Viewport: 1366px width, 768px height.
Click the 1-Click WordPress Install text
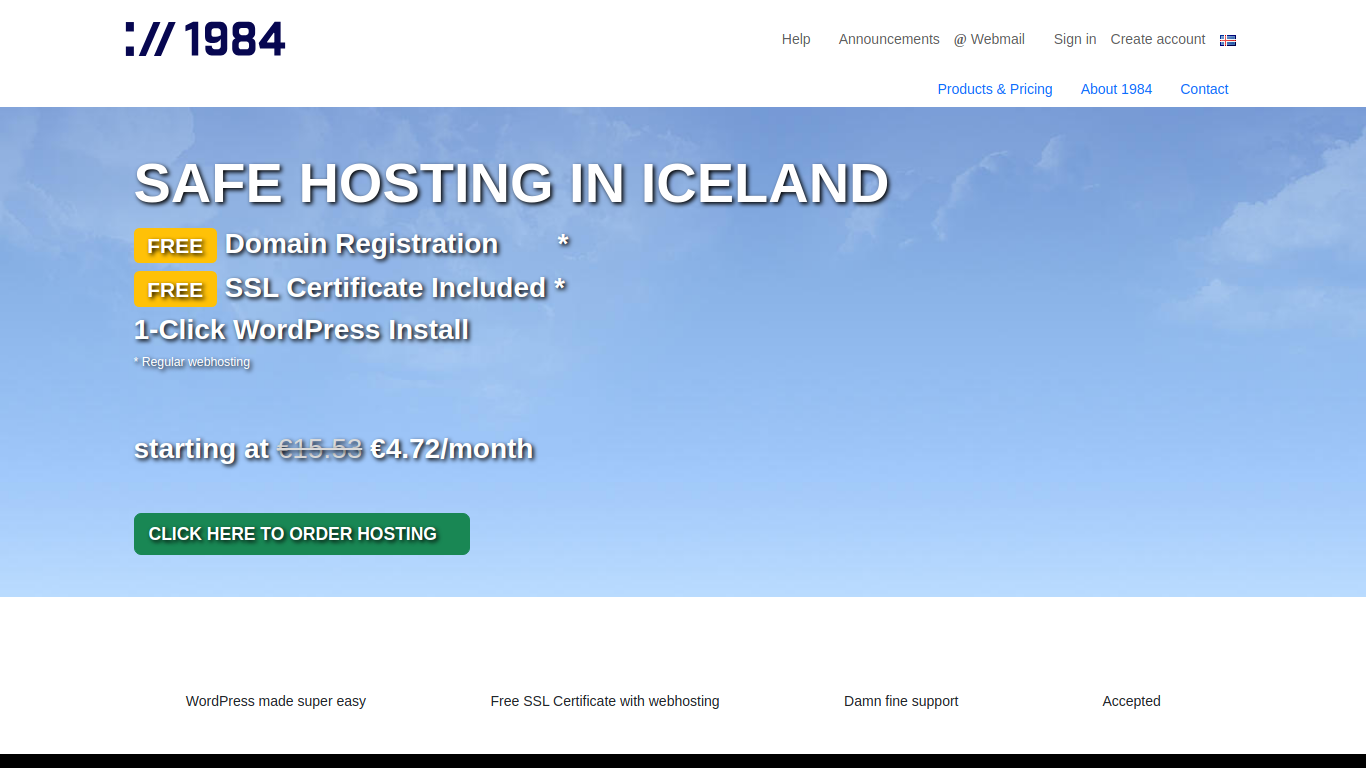click(302, 330)
